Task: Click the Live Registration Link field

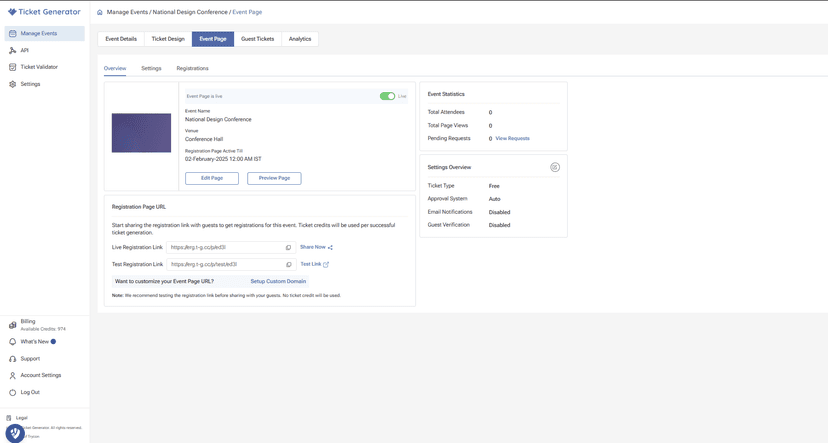Action: tap(231, 247)
